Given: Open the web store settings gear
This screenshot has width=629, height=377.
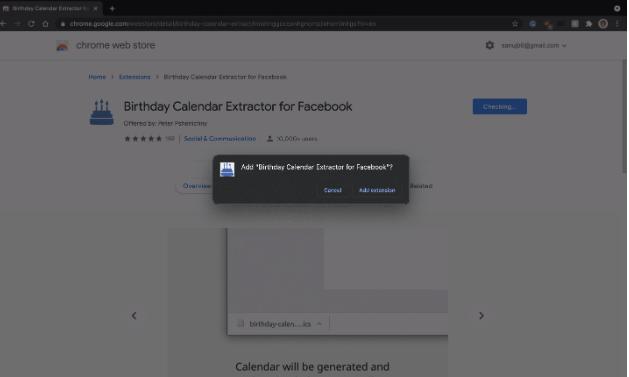Looking at the screenshot, I should coord(489,45).
